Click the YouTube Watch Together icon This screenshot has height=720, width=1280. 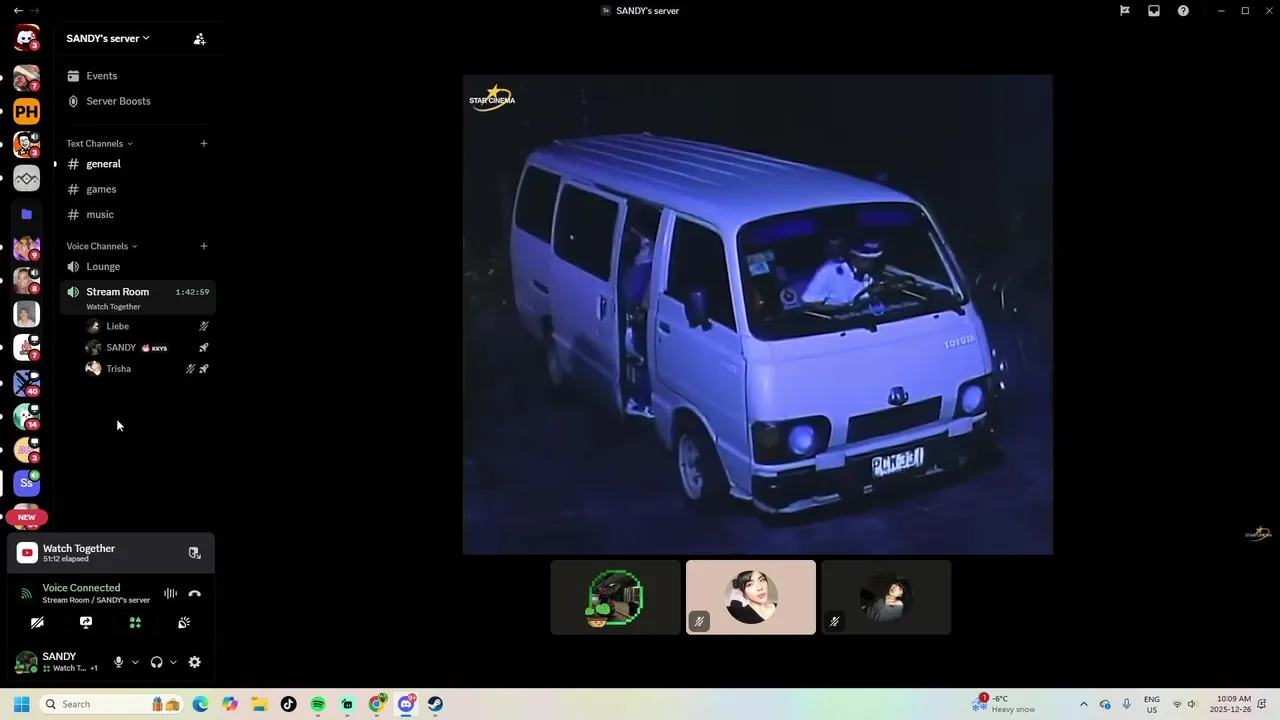point(27,553)
